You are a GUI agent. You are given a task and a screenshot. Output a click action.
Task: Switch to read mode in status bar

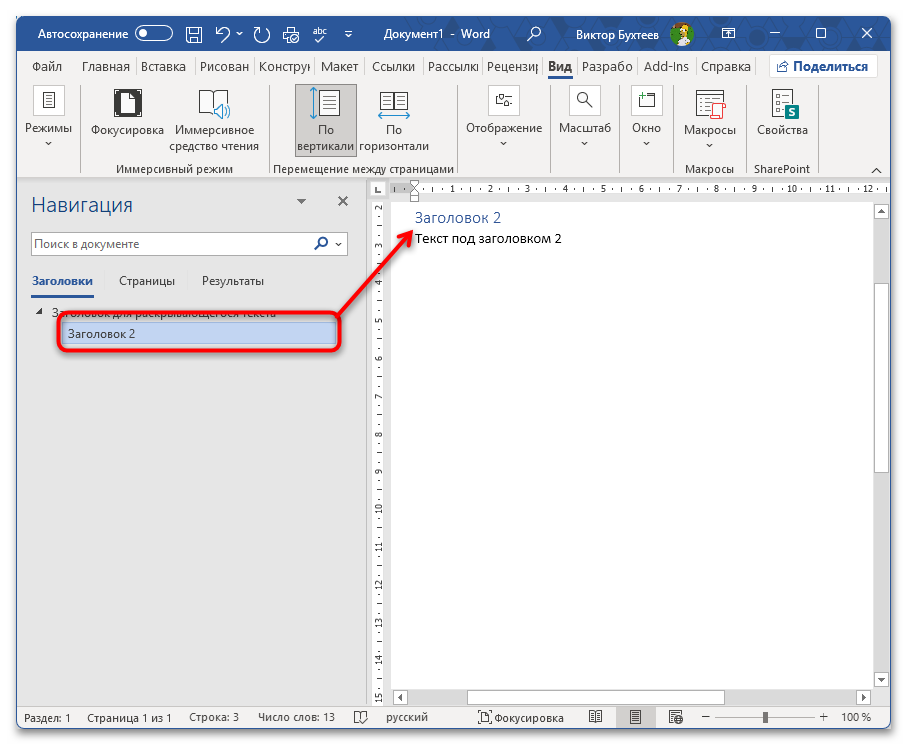595,717
